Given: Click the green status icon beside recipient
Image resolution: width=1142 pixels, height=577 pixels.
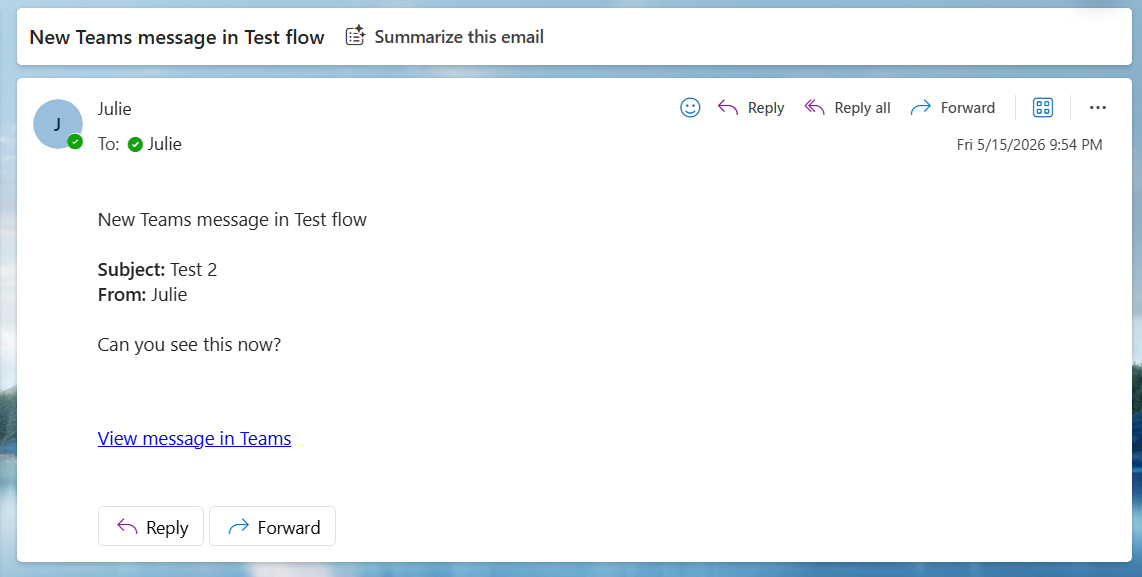Looking at the screenshot, I should [x=135, y=145].
